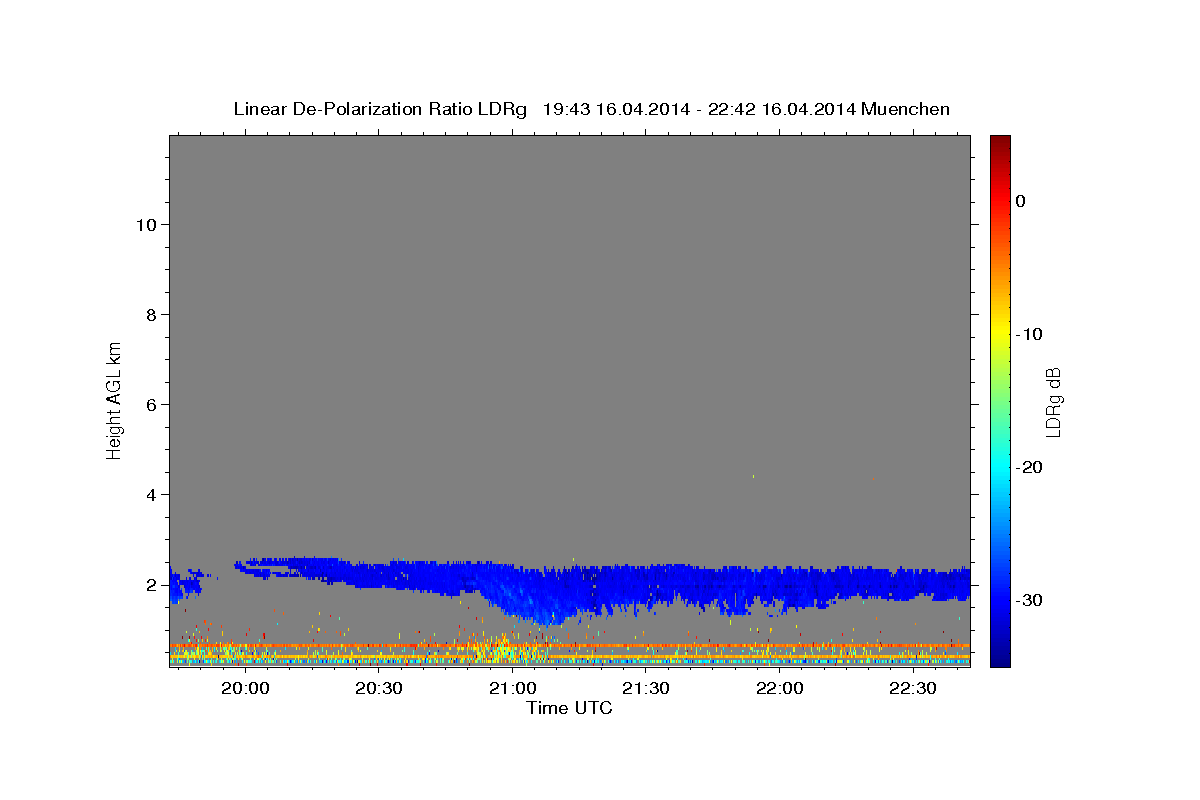This screenshot has width=1200, height=800.
Task: Click the LDRg colorbar scale
Action: [1000, 401]
